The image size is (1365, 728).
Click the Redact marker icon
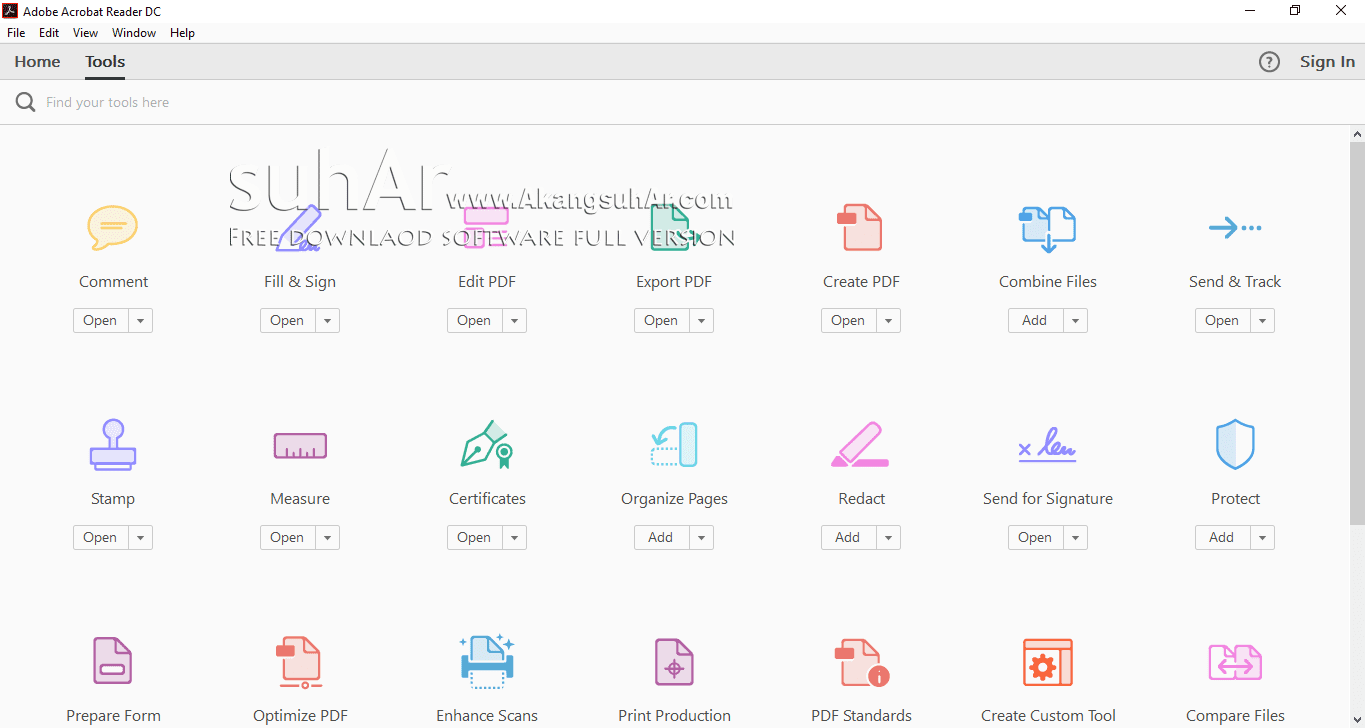[860, 445]
